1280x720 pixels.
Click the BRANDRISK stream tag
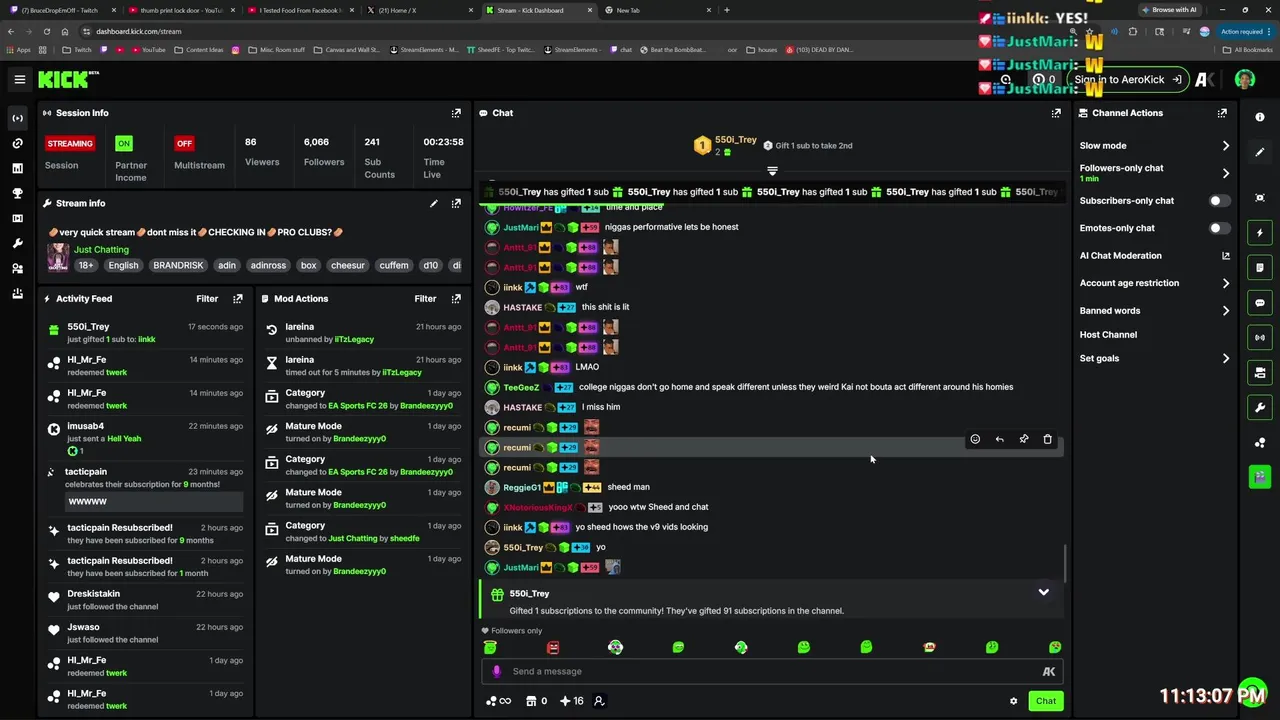[x=178, y=265]
